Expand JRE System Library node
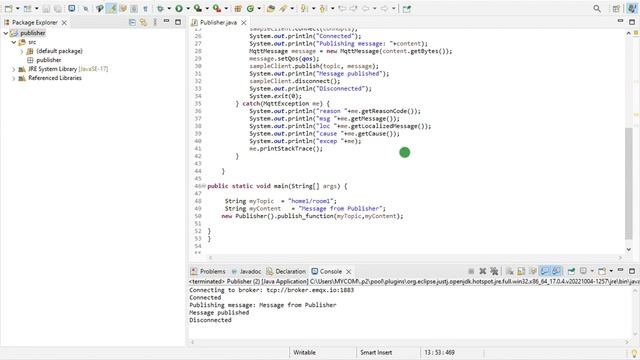Viewport: 640px width, 360px height. coord(14,69)
